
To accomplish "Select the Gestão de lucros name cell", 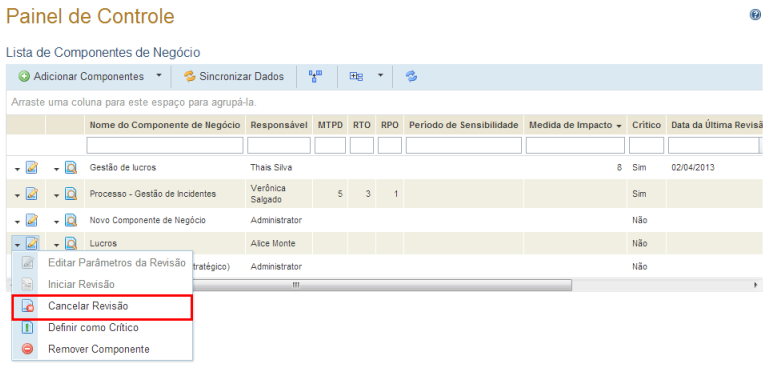I will [x=166, y=168].
